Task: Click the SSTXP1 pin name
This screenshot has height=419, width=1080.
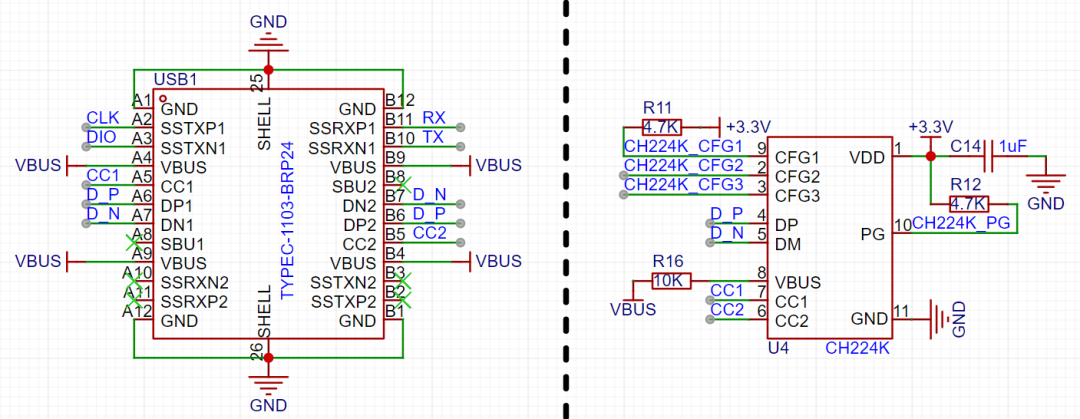Action: pos(194,127)
